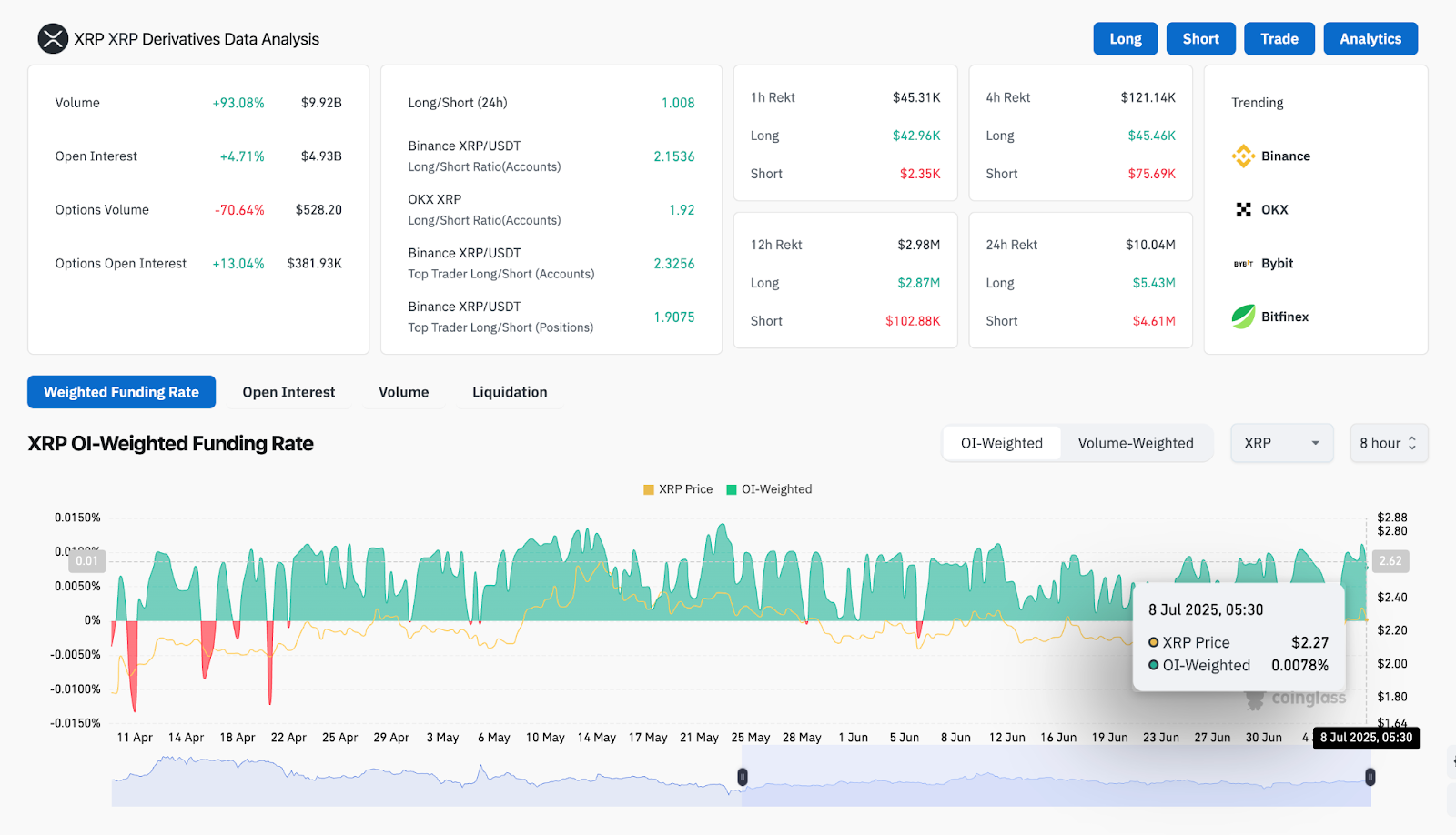This screenshot has height=835, width=1456.
Task: Open the Liquidation tab
Action: [x=510, y=392]
